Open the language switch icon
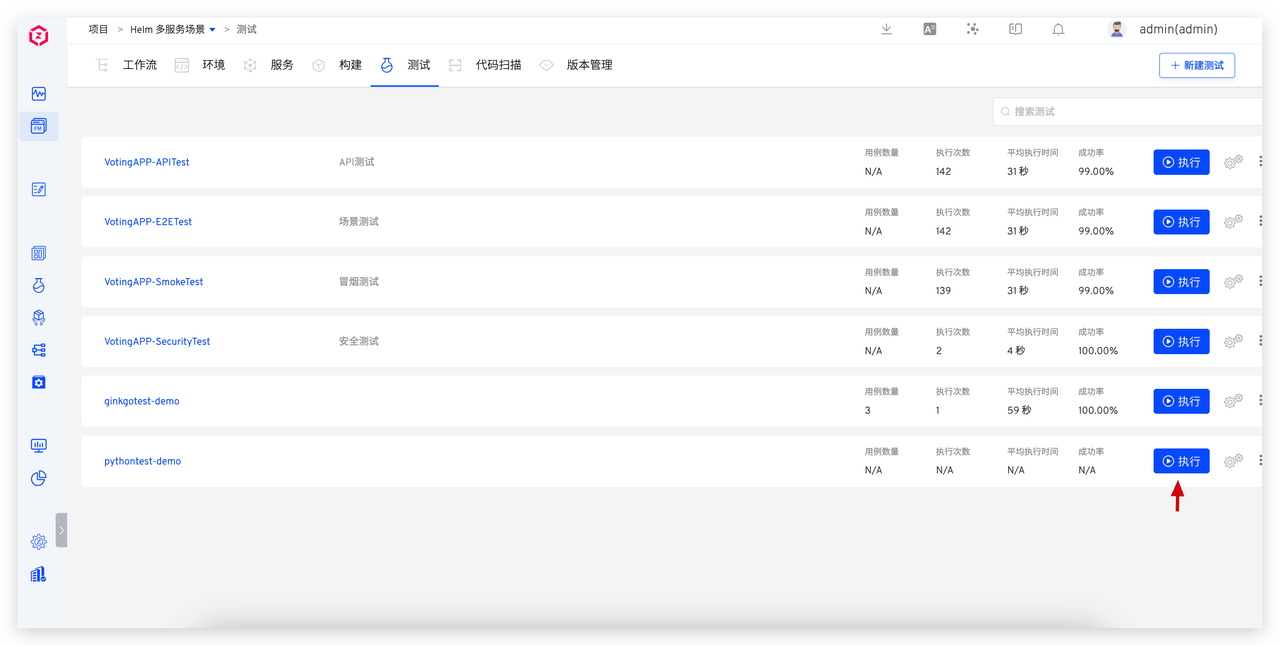The width and height of the screenshot is (1280, 646). [930, 30]
